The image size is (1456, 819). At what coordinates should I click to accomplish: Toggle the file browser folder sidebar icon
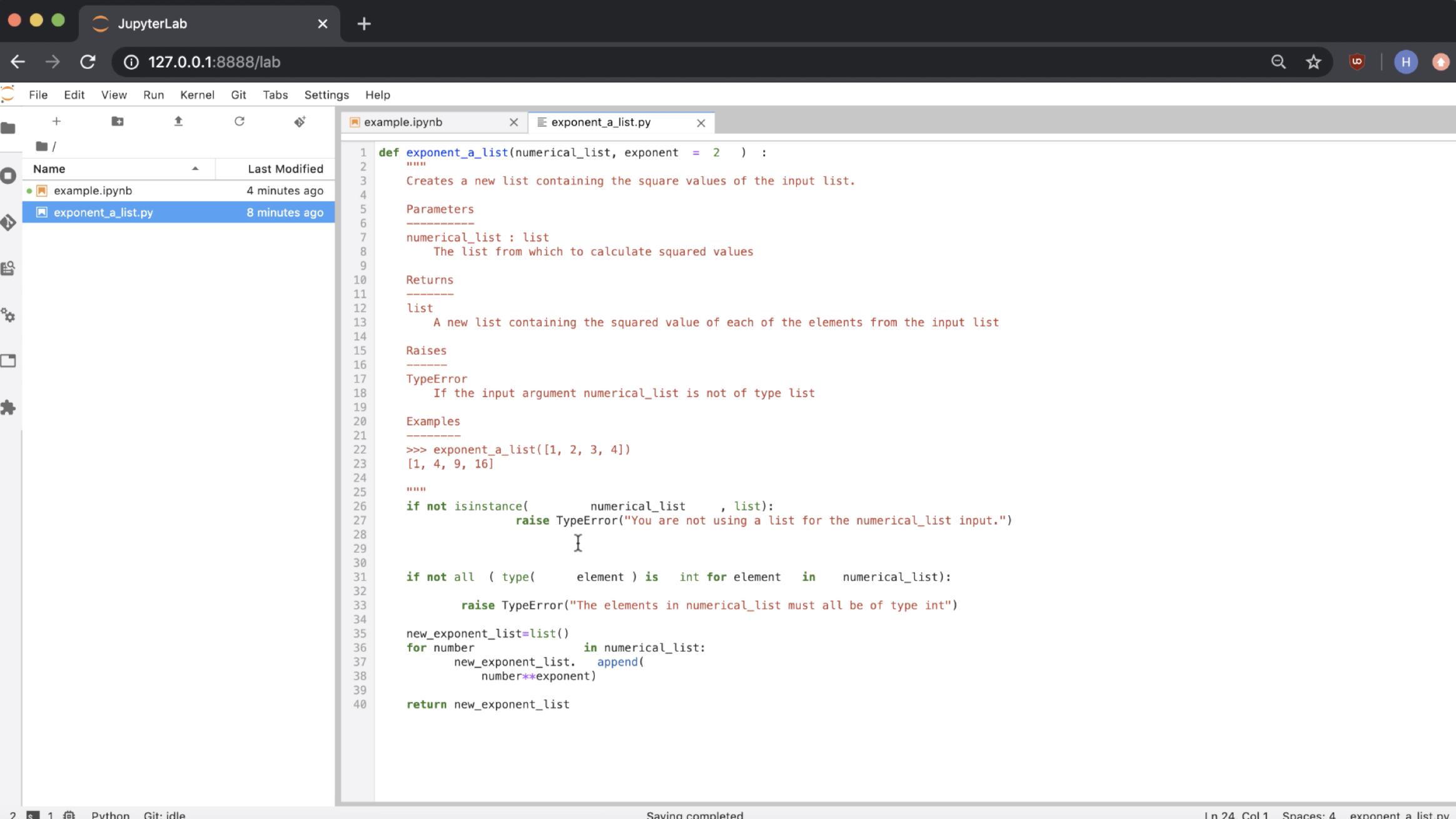tap(9, 128)
